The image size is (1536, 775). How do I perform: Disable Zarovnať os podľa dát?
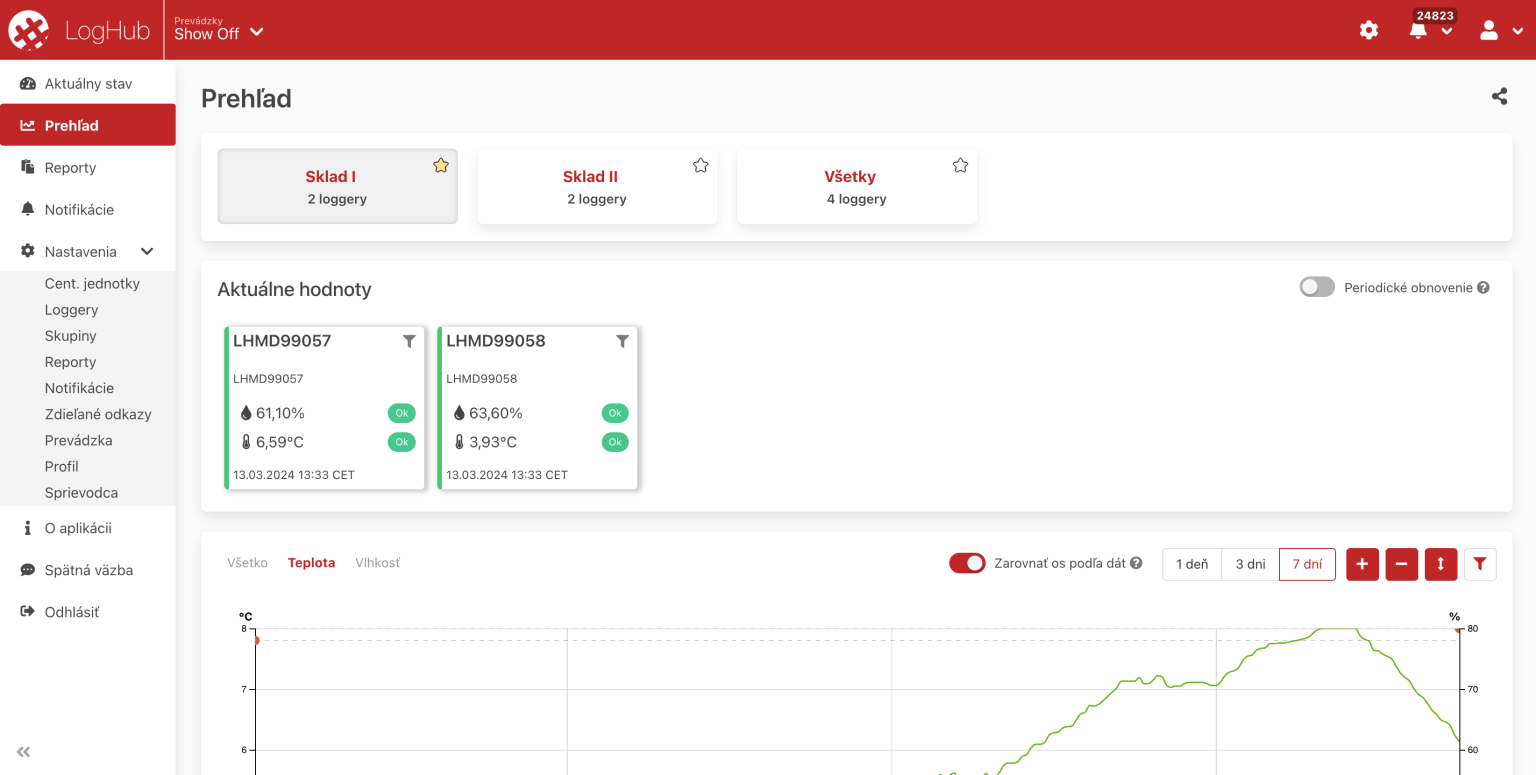pos(967,563)
